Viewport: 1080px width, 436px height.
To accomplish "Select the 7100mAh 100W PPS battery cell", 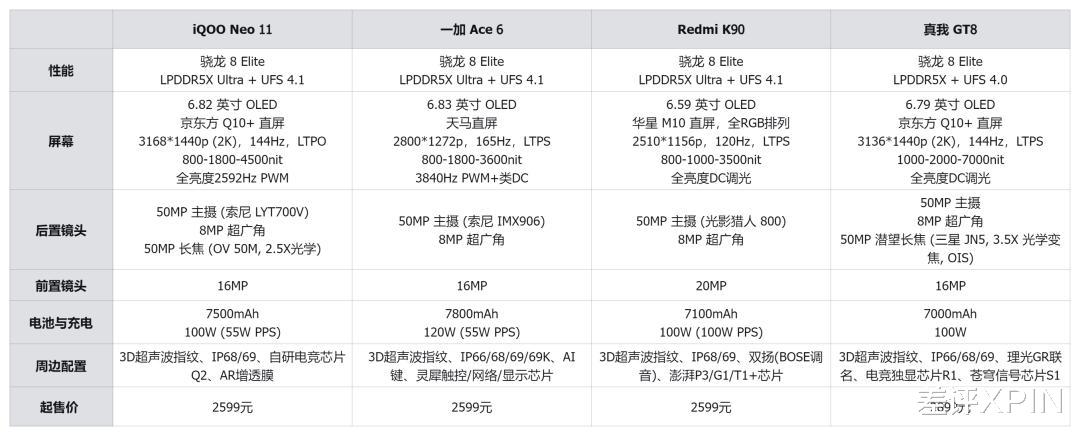I will (710, 322).
